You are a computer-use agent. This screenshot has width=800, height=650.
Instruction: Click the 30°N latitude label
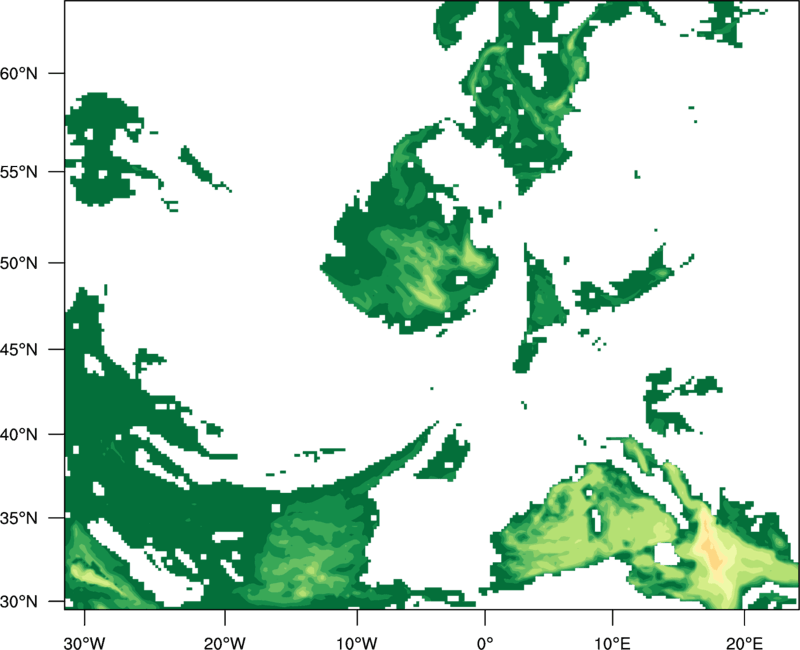pyautogui.click(x=19, y=602)
